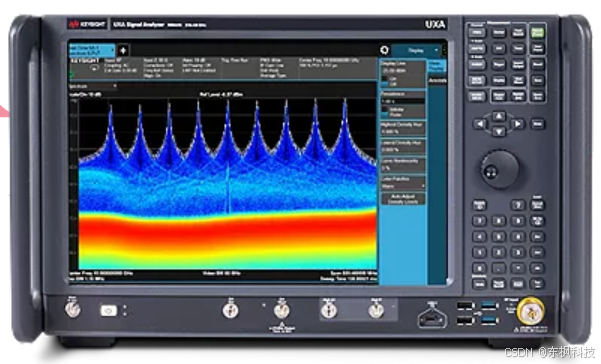Tap the Atten 10 dB section in measurement bar

click(x=198, y=66)
